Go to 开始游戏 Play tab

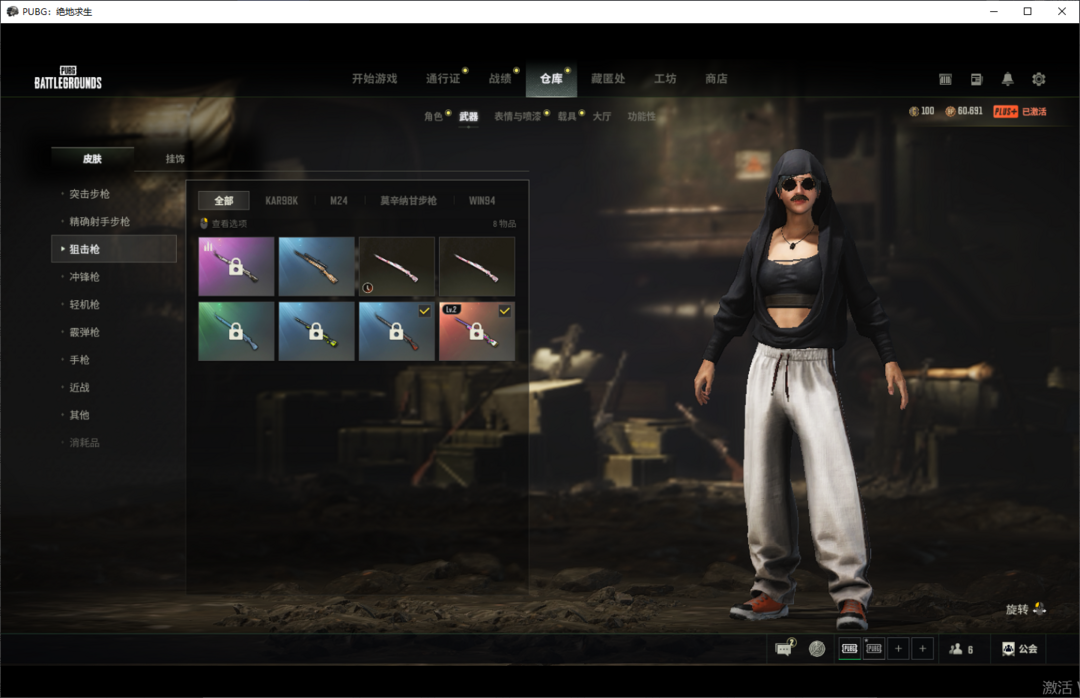click(x=375, y=79)
